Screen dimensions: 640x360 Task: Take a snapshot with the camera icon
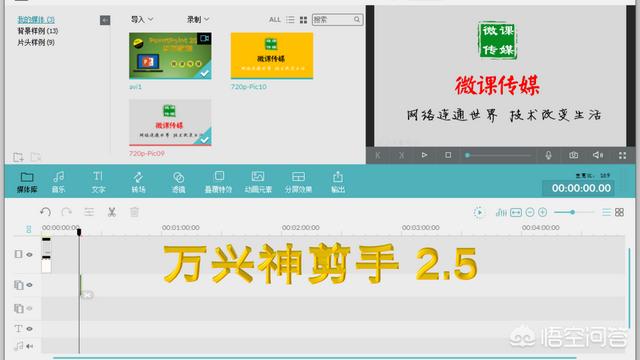[573, 155]
